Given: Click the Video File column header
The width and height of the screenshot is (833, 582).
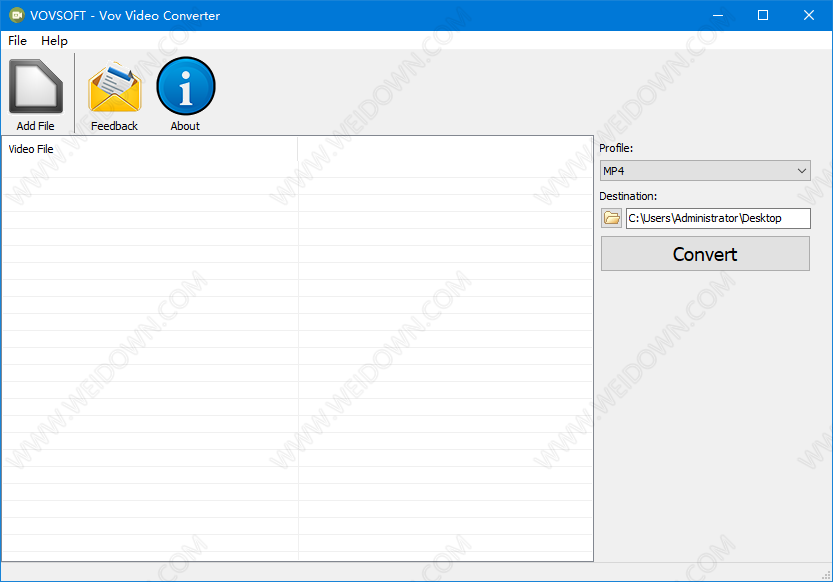Looking at the screenshot, I should pos(150,149).
